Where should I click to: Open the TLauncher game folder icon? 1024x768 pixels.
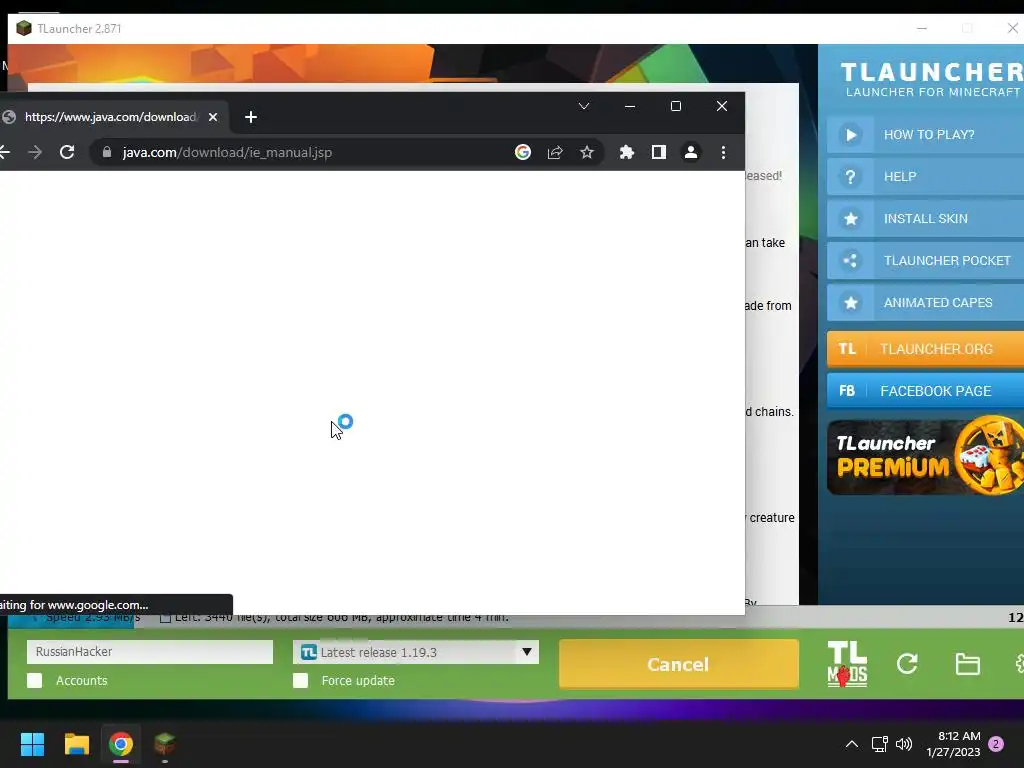point(967,664)
